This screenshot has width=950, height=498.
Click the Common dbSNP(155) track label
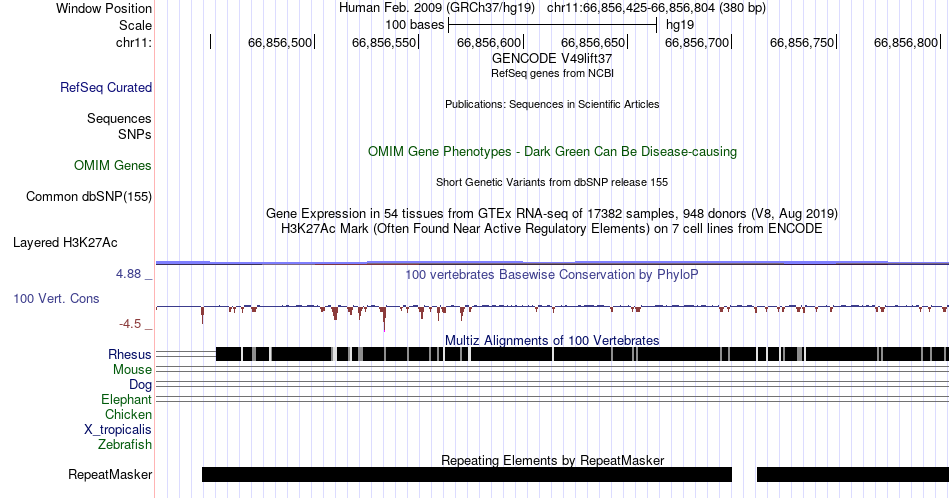point(89,196)
